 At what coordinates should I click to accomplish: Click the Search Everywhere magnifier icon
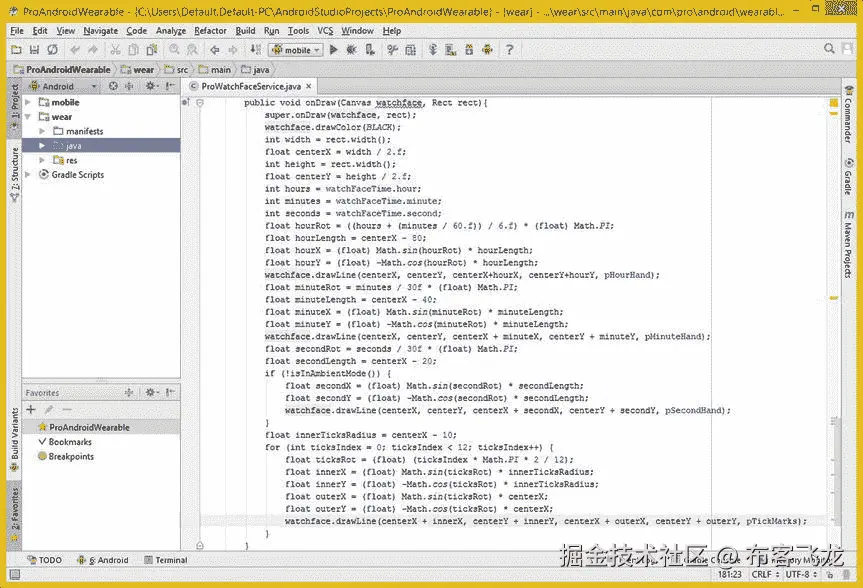(829, 49)
